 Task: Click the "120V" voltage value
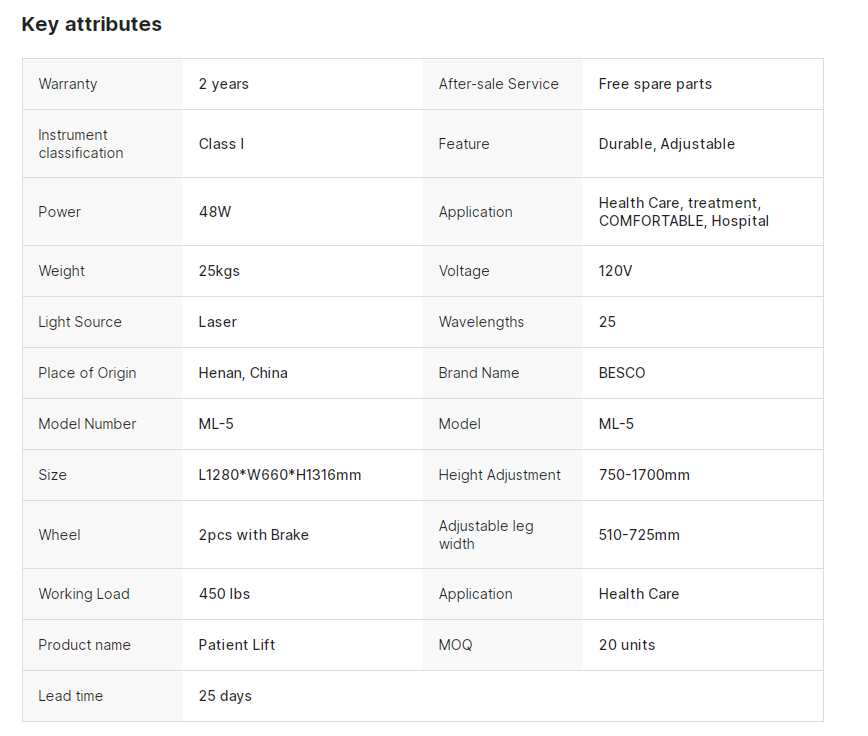tap(615, 271)
